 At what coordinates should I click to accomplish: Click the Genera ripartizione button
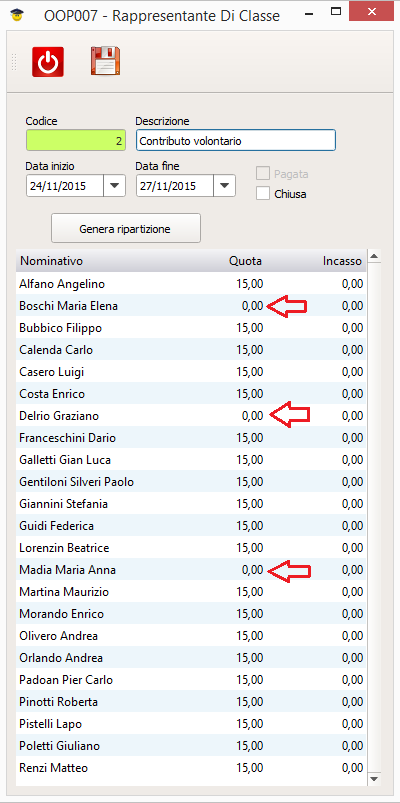(x=125, y=228)
